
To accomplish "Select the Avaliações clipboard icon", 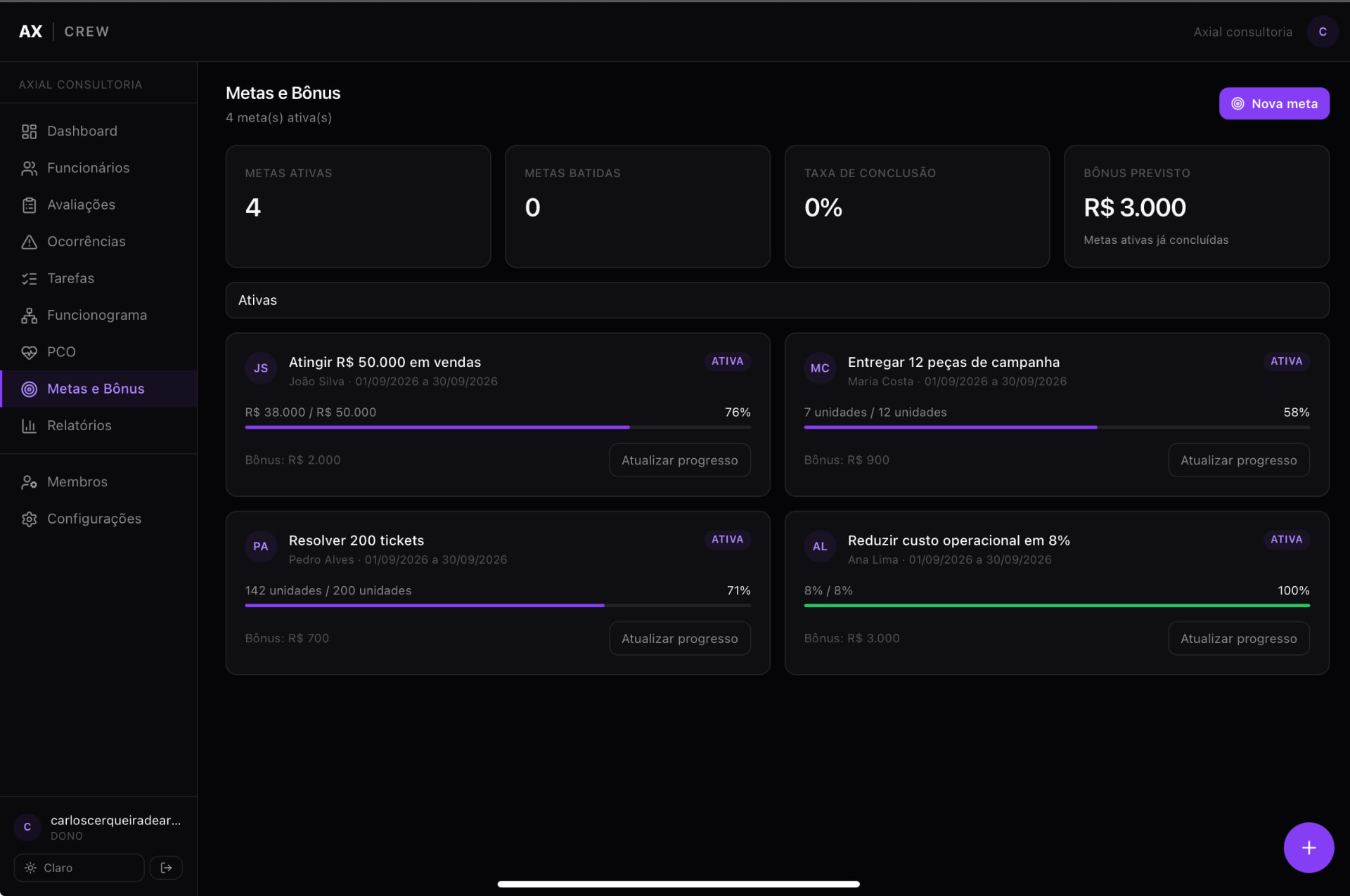I will (x=29, y=205).
